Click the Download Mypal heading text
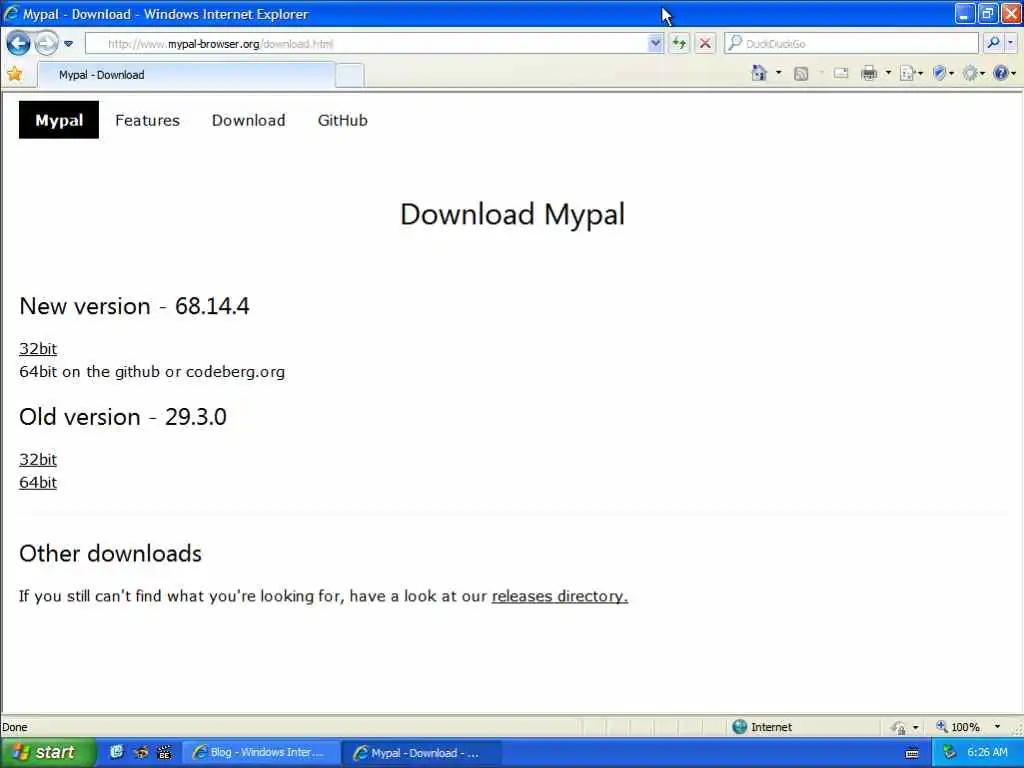Image resolution: width=1024 pixels, height=768 pixels. tap(513, 214)
